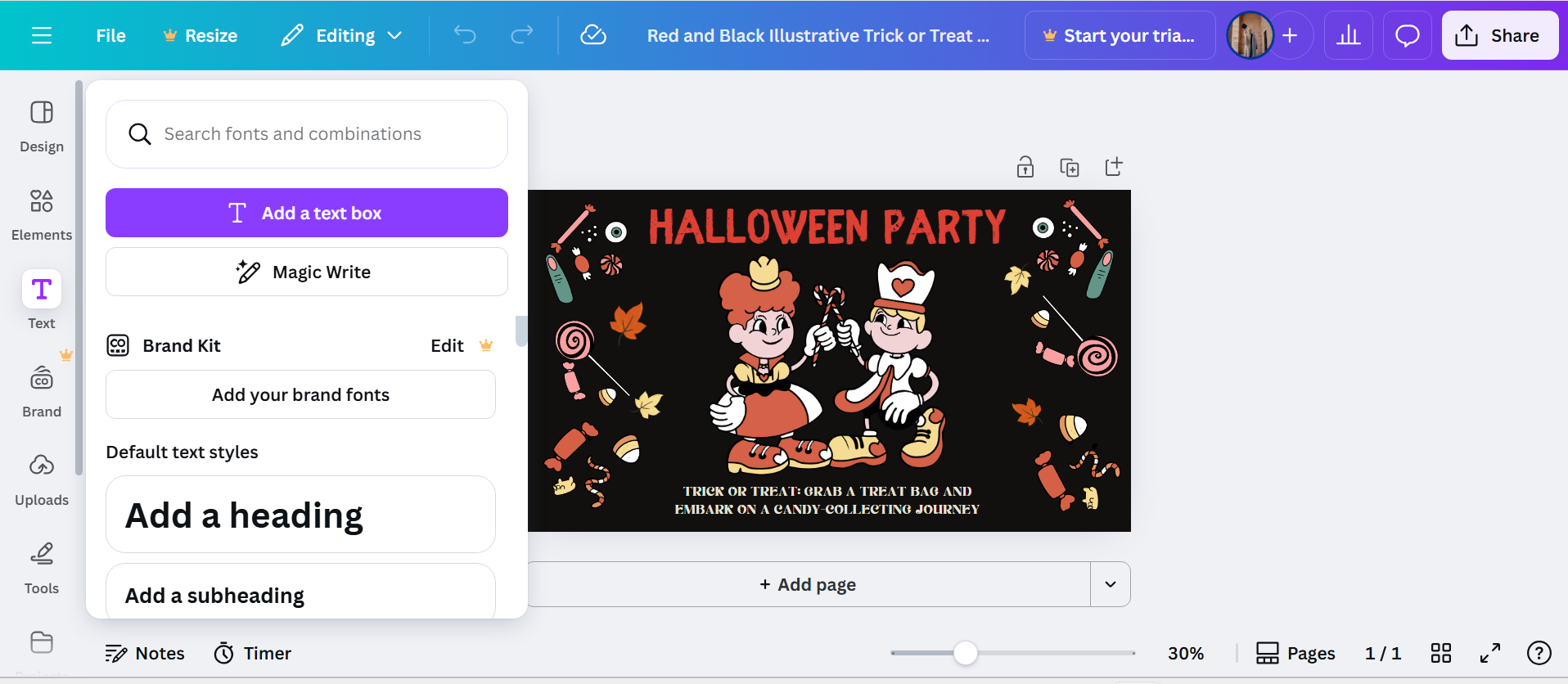Open the profile avatar
This screenshot has height=684, width=1568.
click(x=1250, y=35)
